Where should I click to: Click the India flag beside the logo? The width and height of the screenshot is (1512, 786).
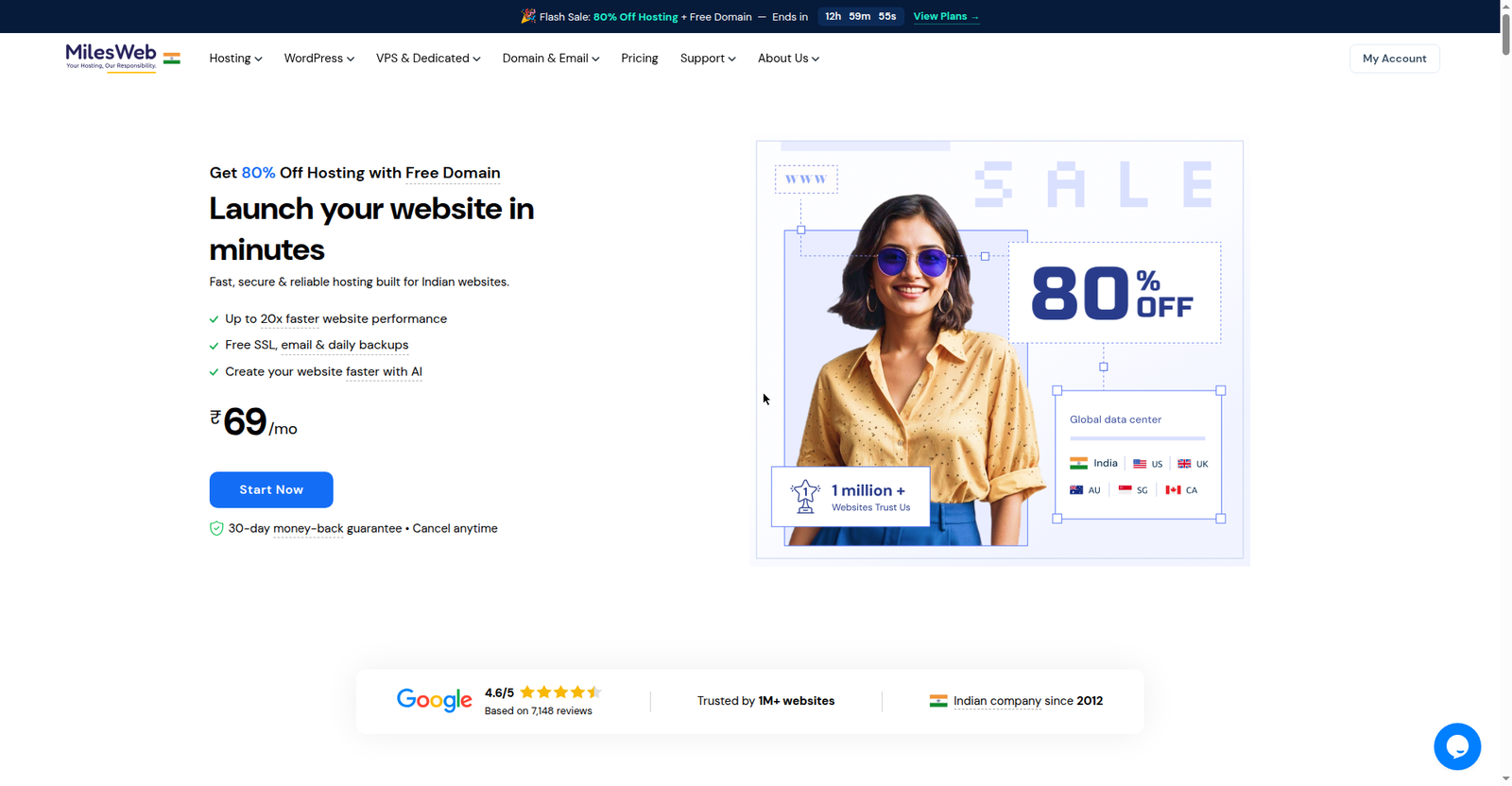point(172,59)
